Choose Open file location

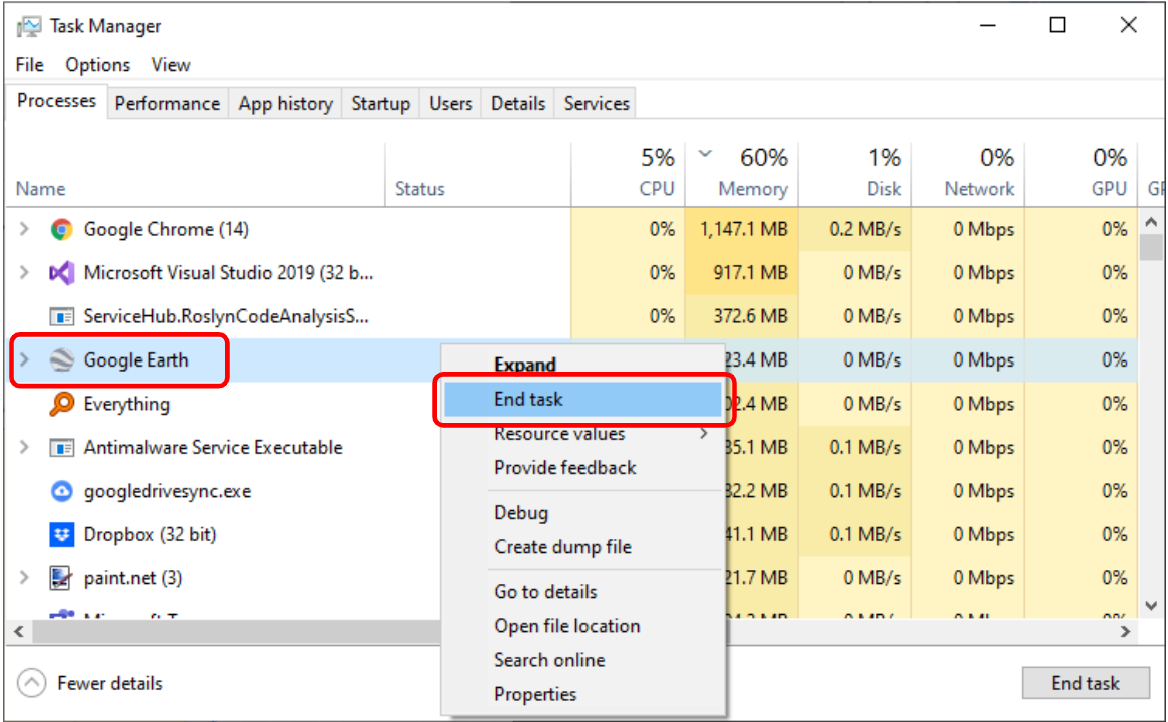coord(568,626)
